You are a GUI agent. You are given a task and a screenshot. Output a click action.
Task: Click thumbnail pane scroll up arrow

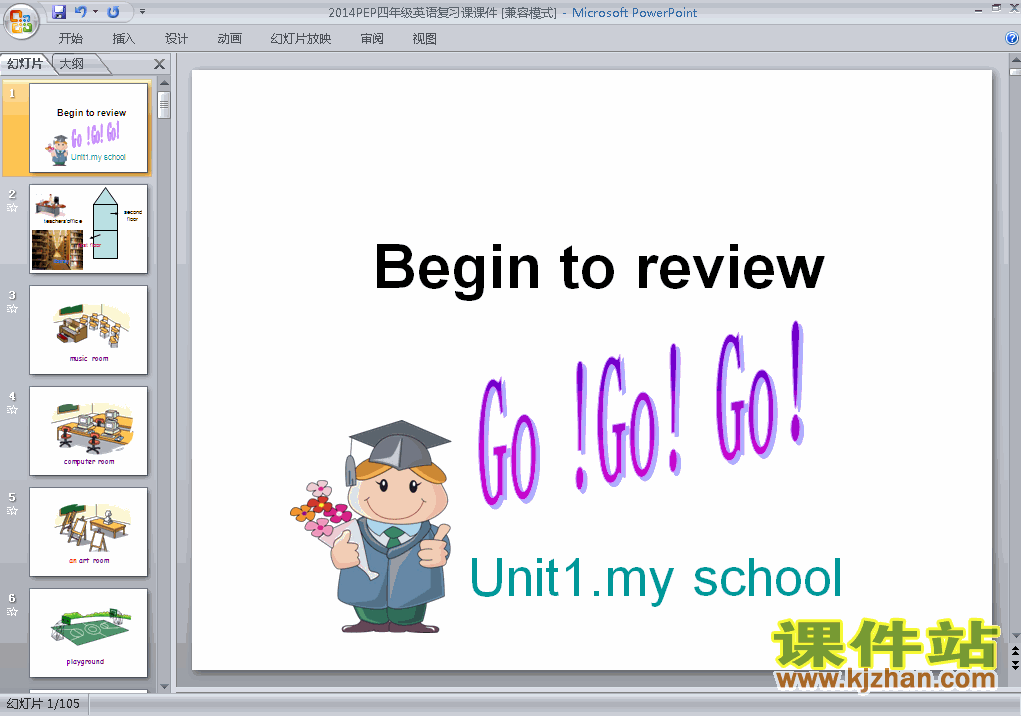tap(164, 83)
